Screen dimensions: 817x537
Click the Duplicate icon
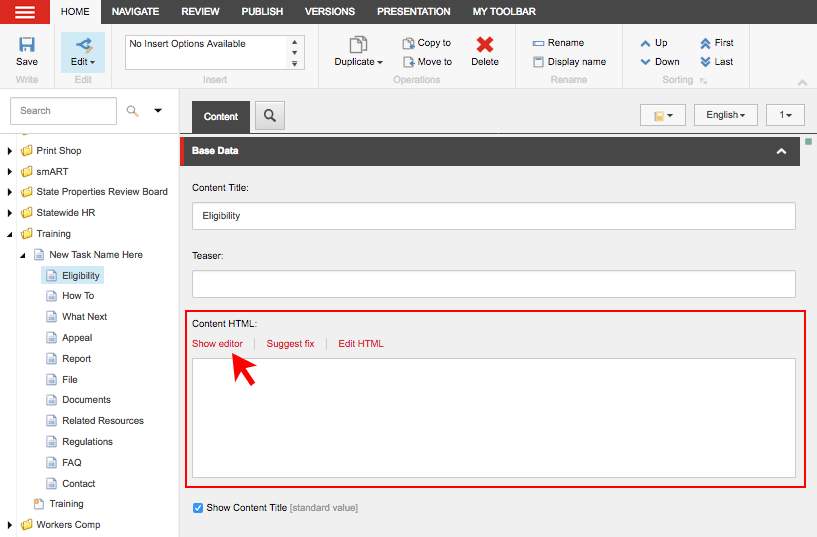358,45
